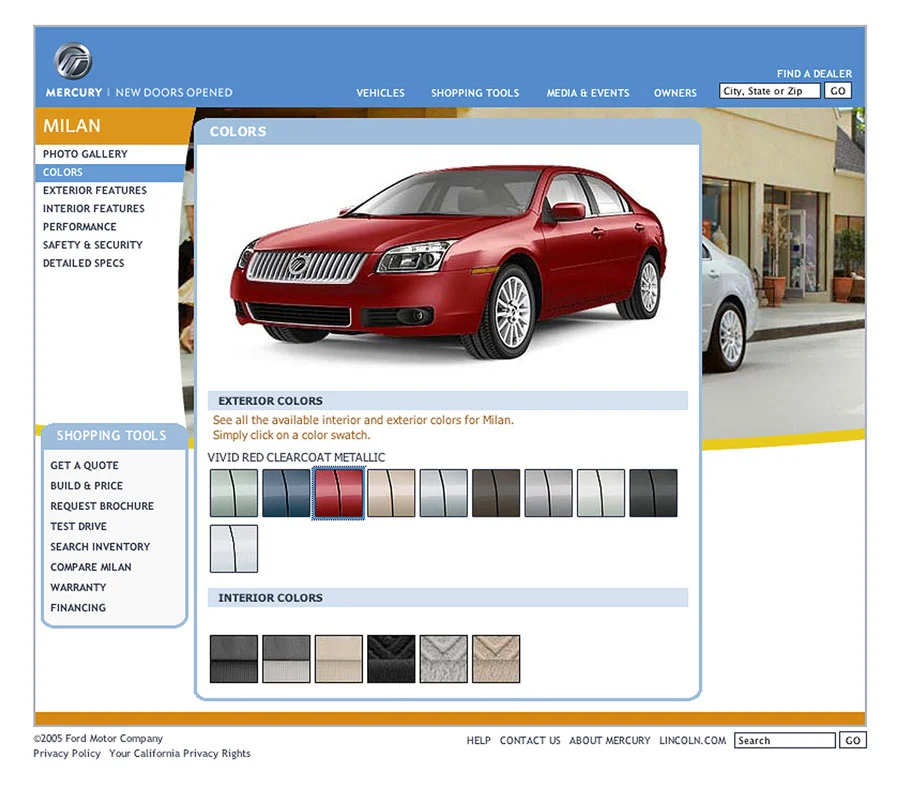
Task: Choose the light gray leather interior swatch
Action: pos(444,659)
